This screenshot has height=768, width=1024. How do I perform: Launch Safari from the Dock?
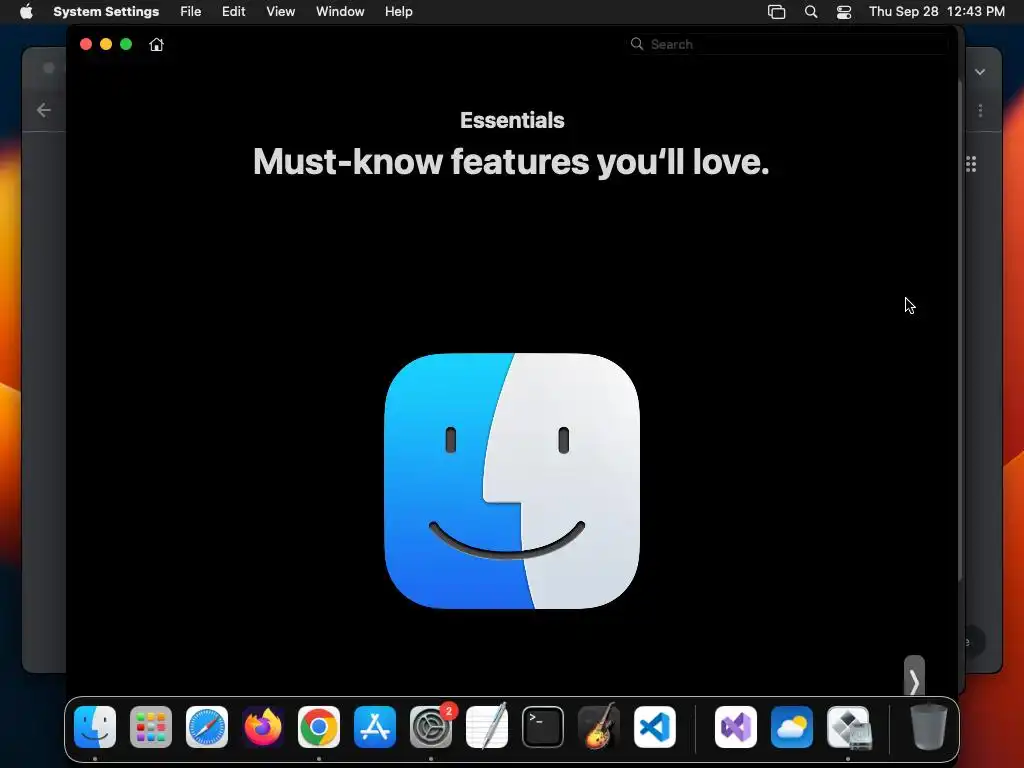click(x=207, y=727)
